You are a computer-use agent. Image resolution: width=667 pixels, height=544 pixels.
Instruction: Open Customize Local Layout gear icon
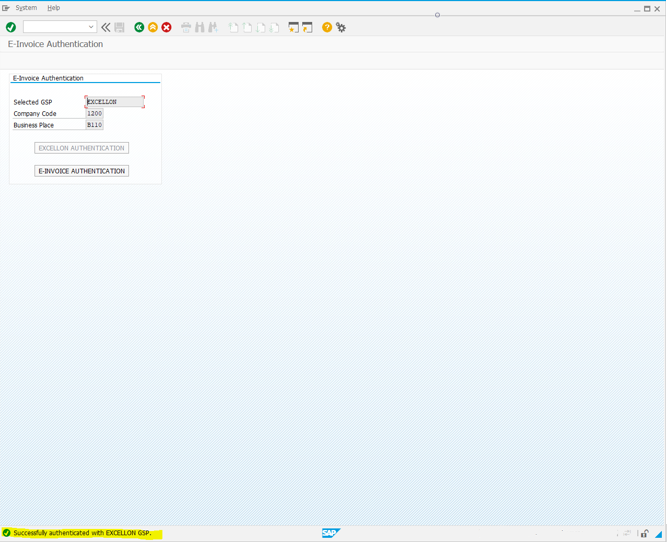point(341,27)
